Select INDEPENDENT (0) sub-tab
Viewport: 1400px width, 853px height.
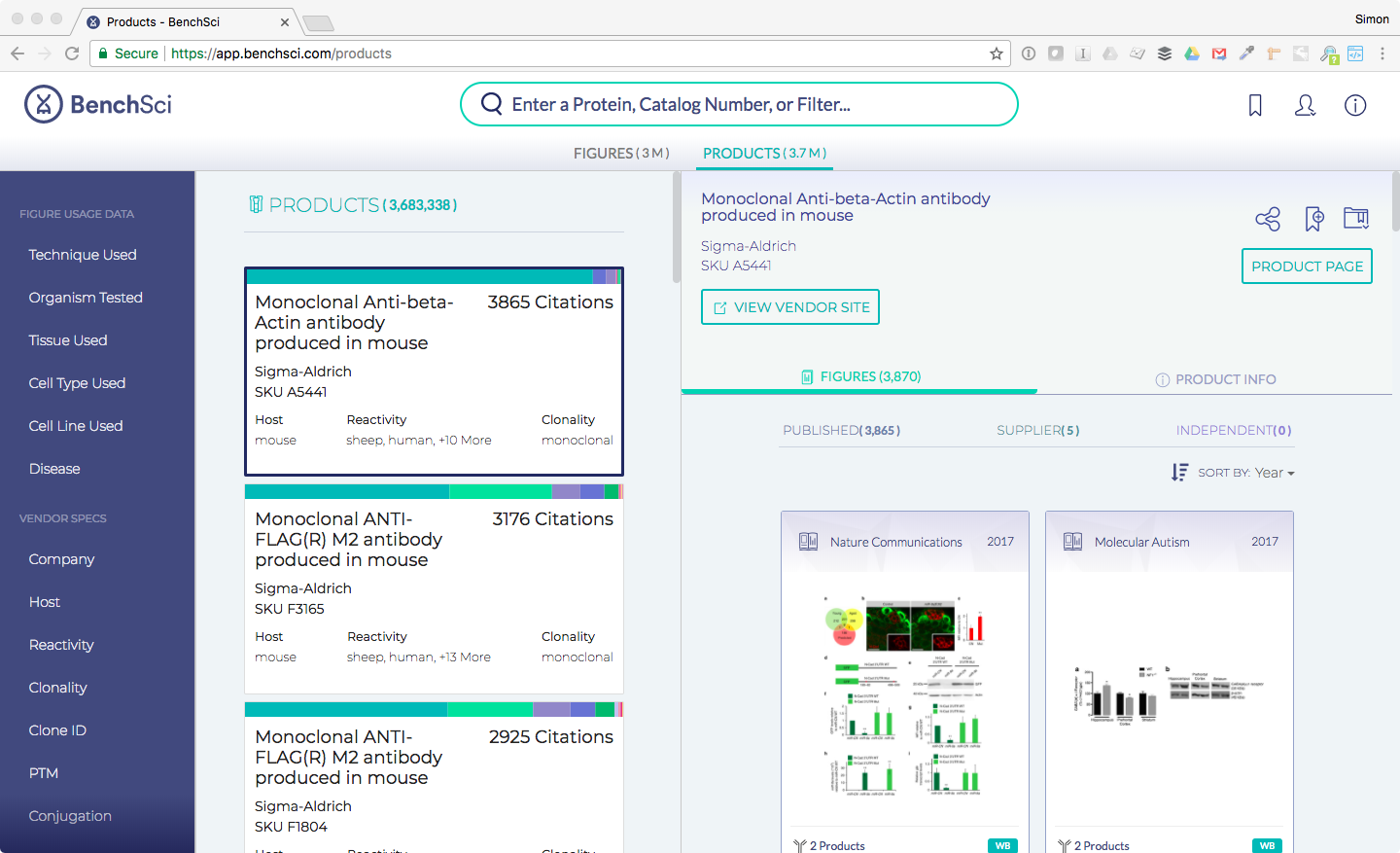[1234, 430]
